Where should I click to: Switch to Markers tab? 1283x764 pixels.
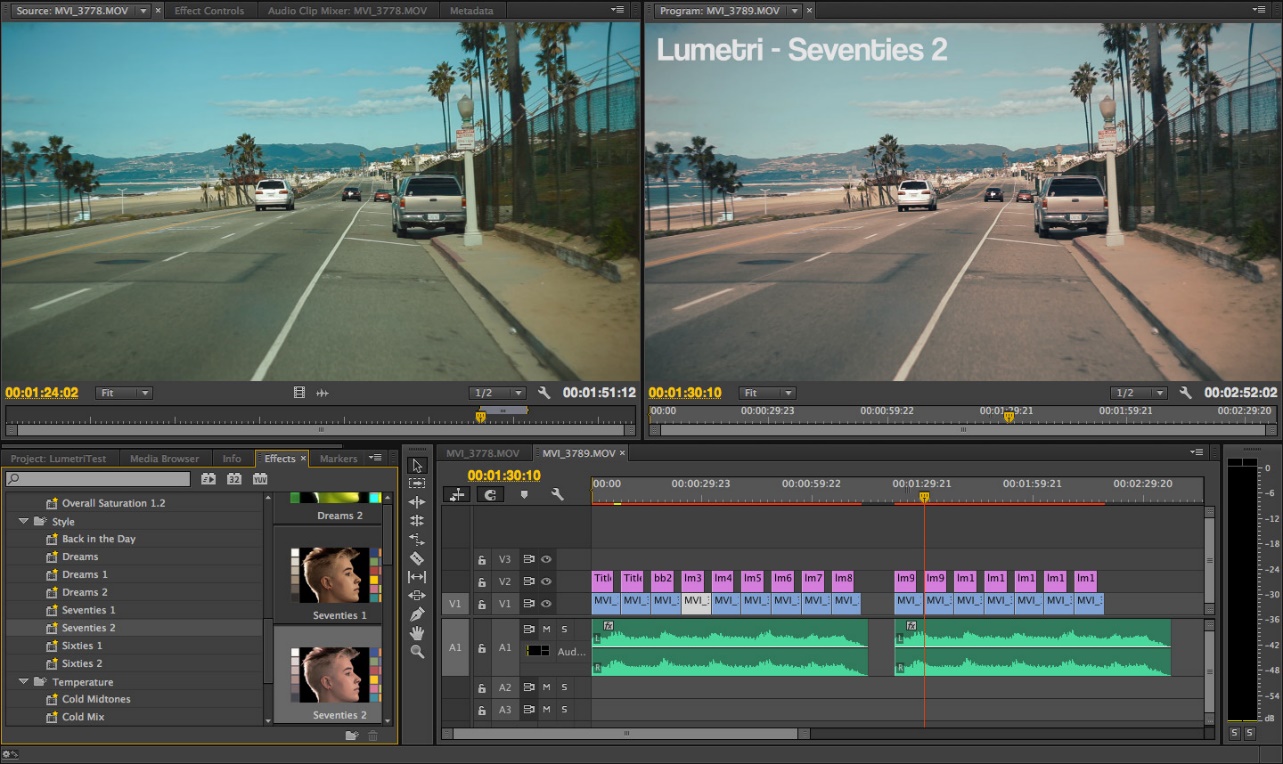click(x=338, y=458)
